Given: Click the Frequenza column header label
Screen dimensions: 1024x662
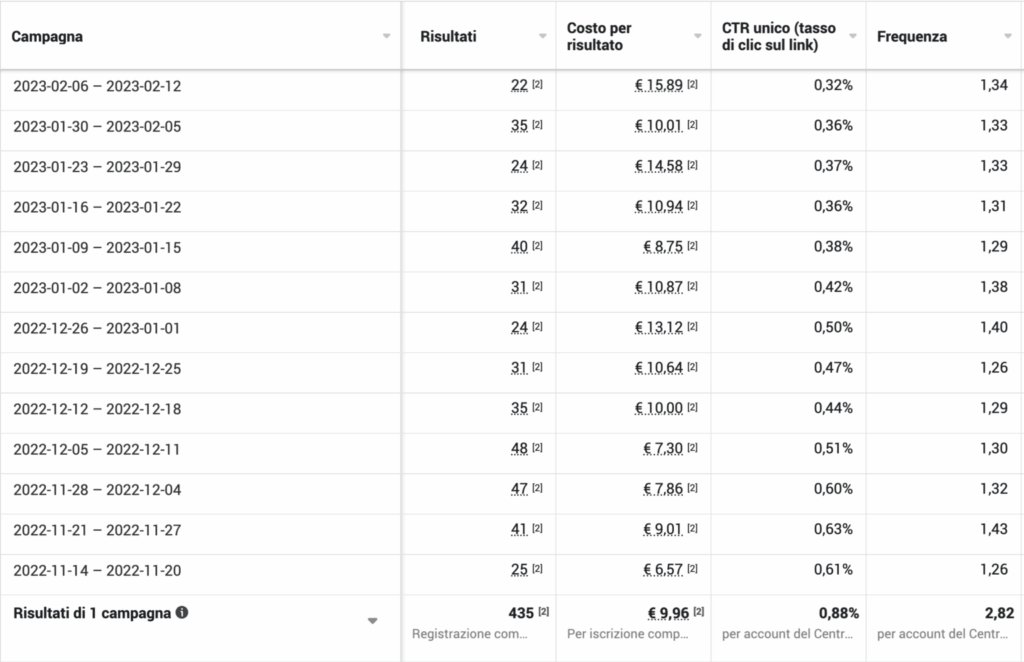Looking at the screenshot, I should 911,37.
